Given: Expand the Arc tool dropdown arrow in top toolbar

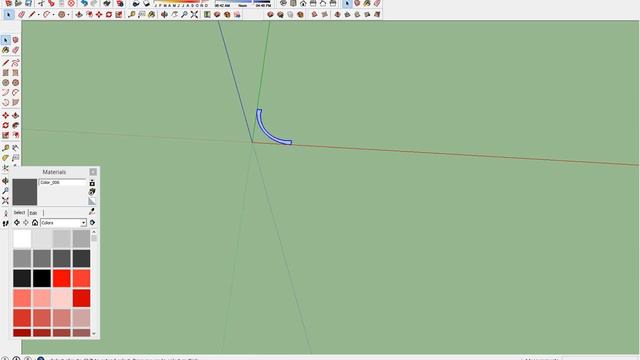Looking at the screenshot, I should coord(53,15).
